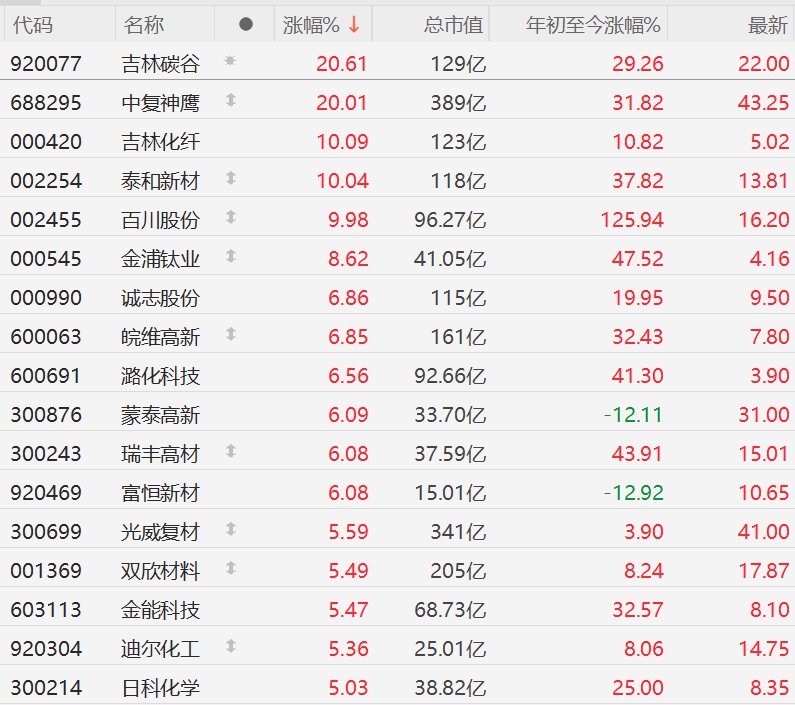Open stock 双欣材料
Screen dimensions: 795x705
[160, 572]
